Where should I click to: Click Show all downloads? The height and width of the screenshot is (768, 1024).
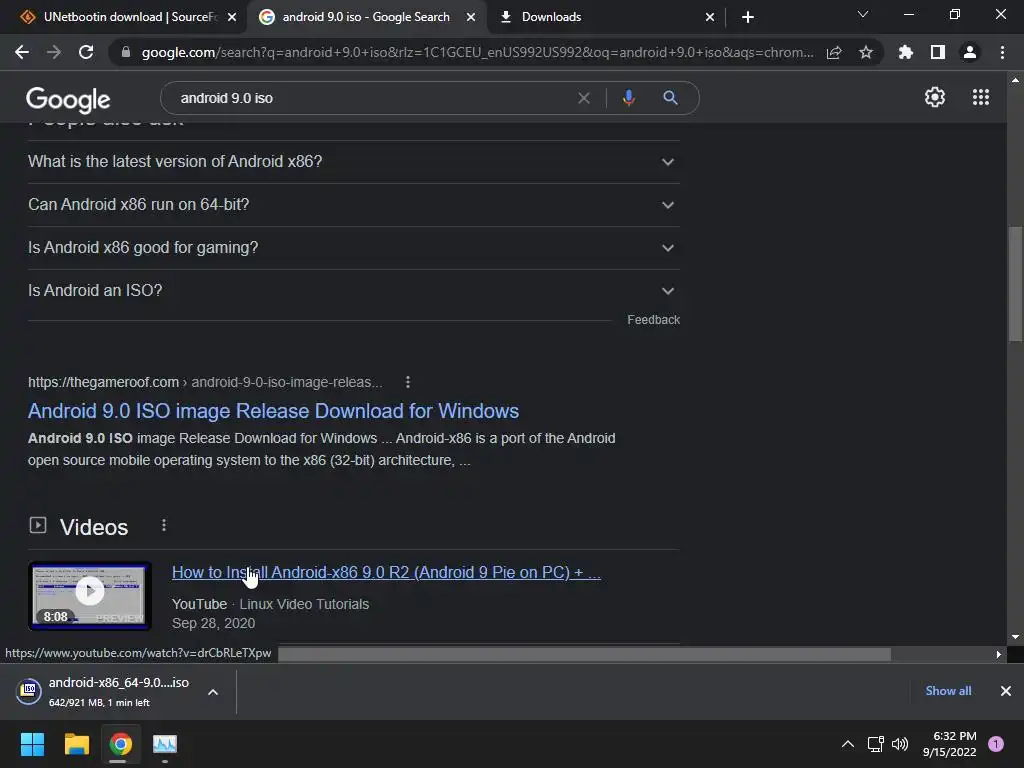coord(948,691)
